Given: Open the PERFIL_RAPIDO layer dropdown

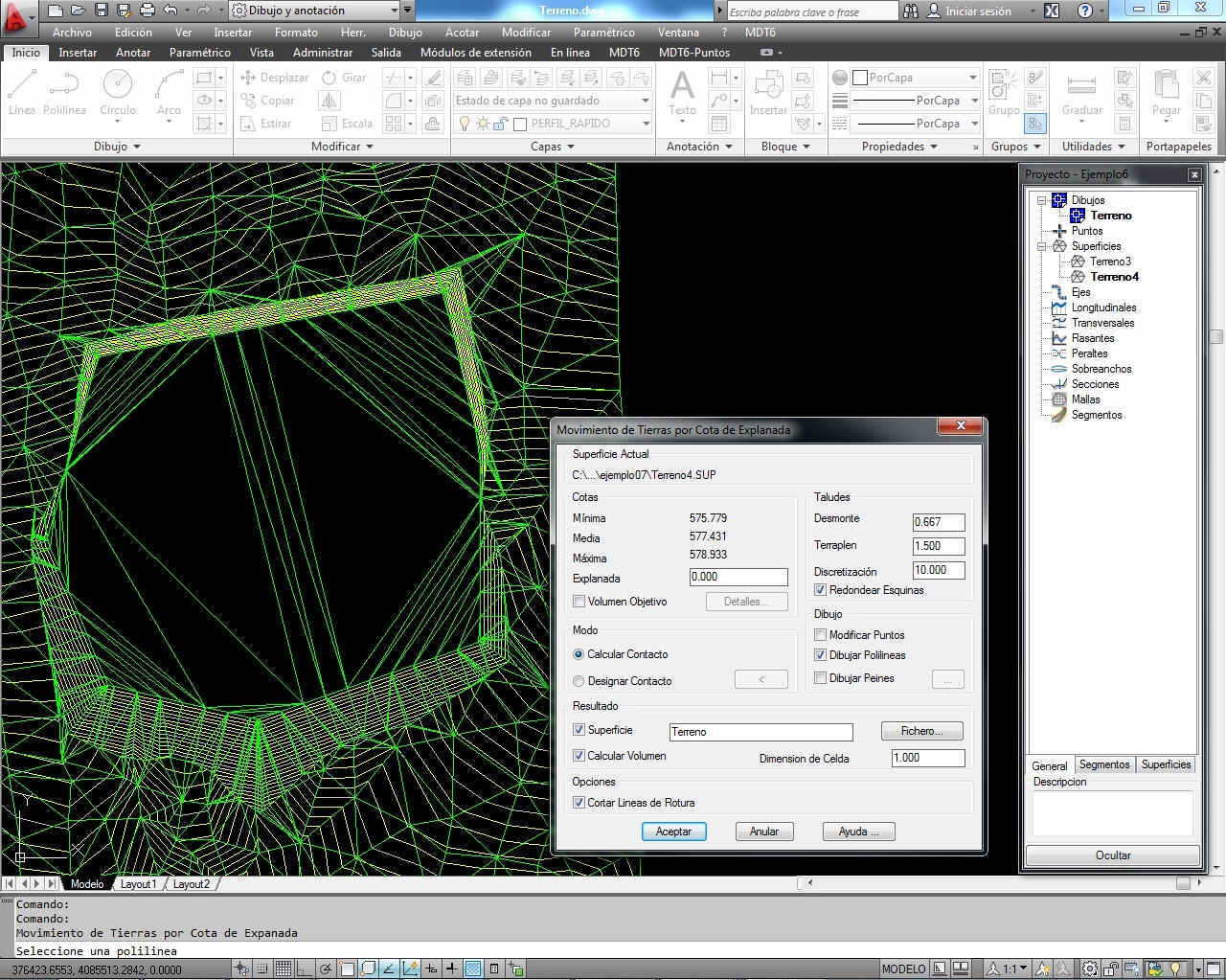Looking at the screenshot, I should point(646,124).
